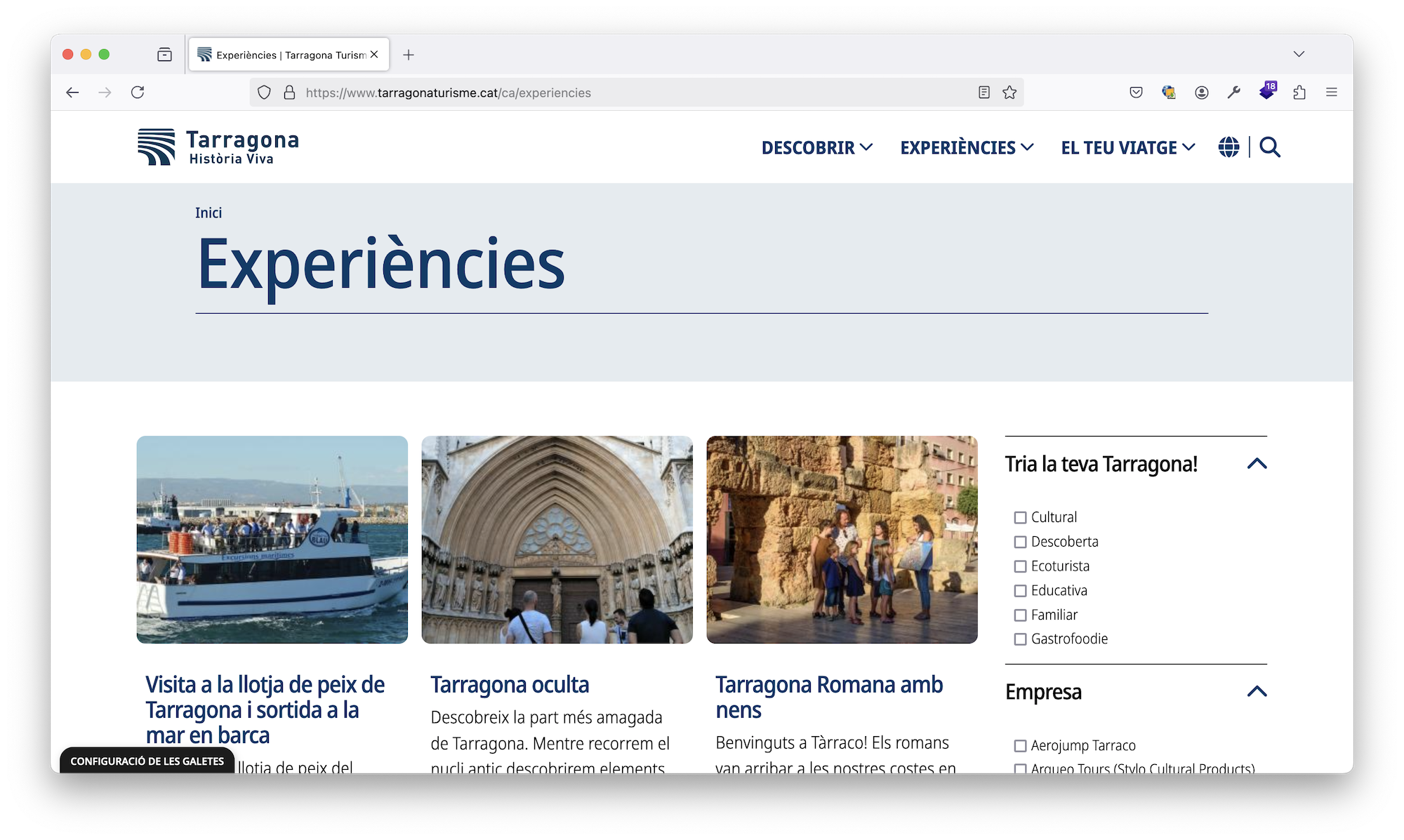Click the Inici breadcrumb link

coord(208,213)
